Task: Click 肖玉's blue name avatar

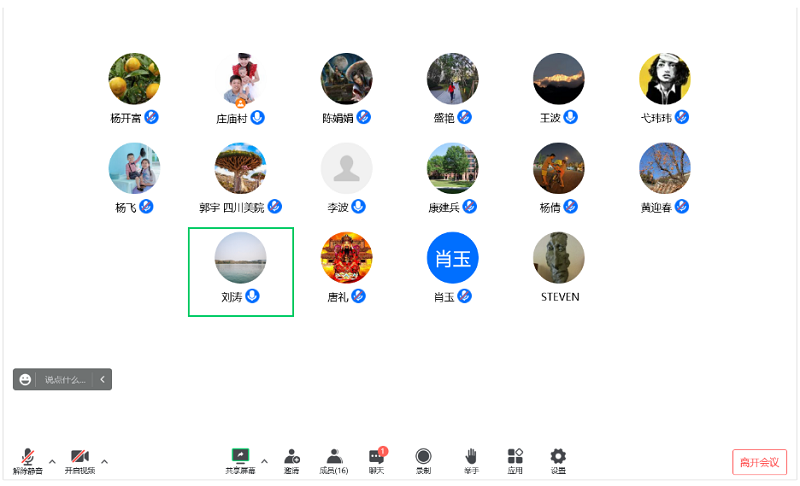Action: tap(452, 258)
